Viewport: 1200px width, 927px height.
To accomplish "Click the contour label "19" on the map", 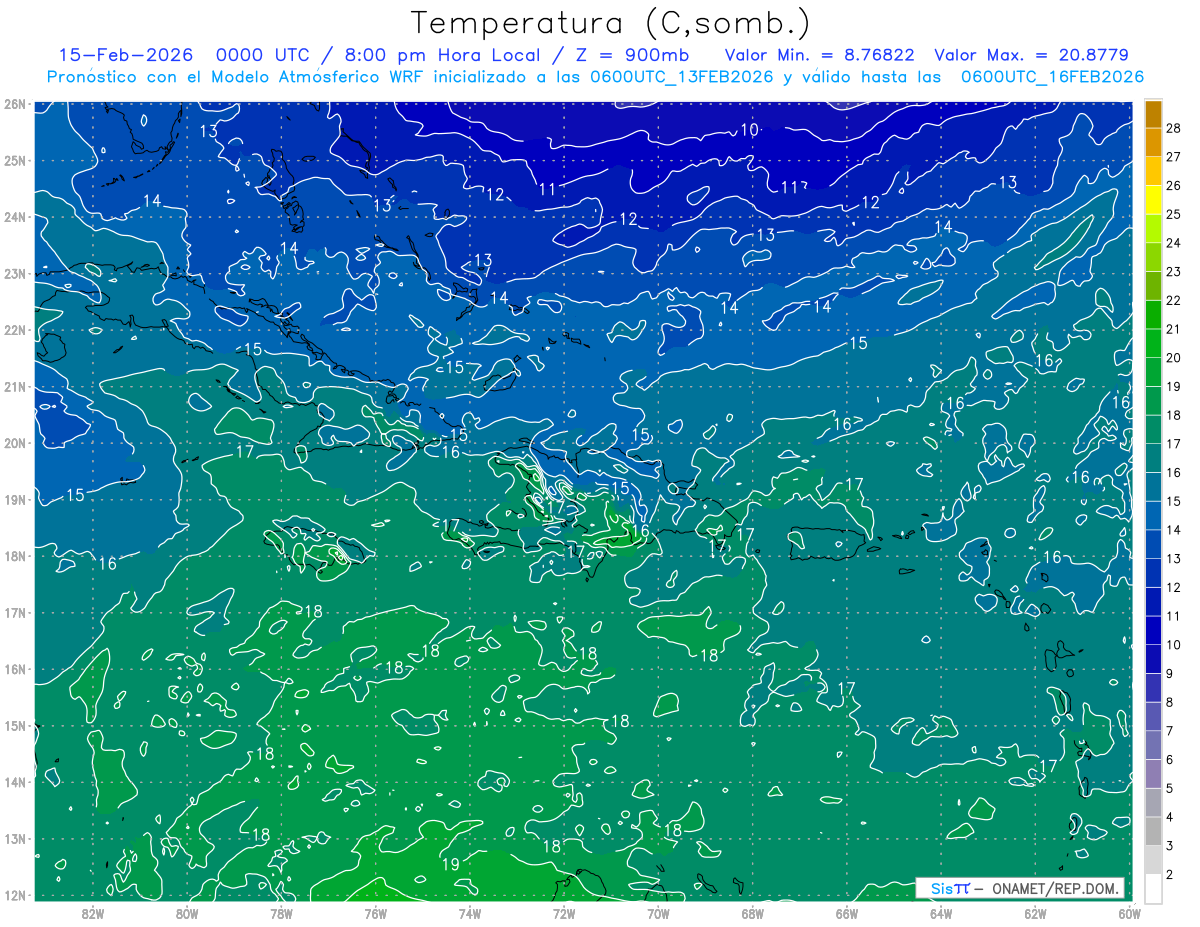I will [451, 863].
